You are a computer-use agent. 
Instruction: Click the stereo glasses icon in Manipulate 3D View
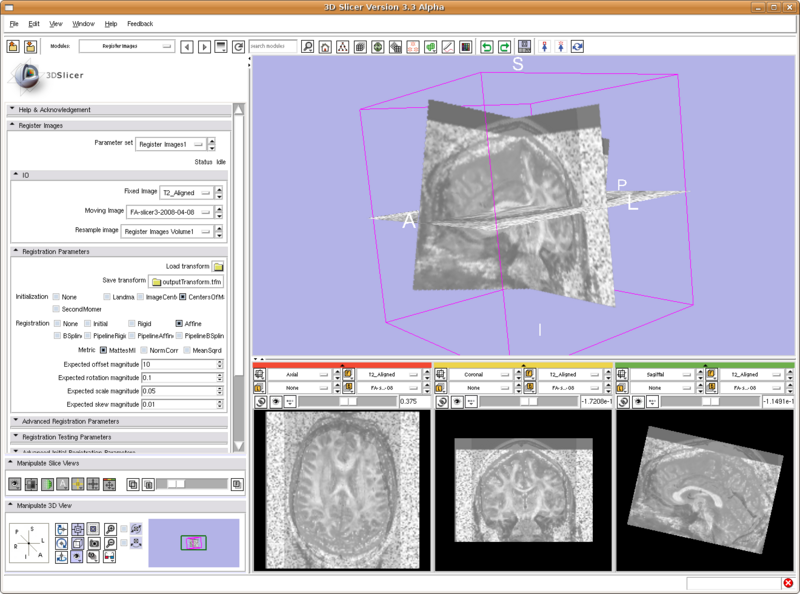click(x=110, y=557)
